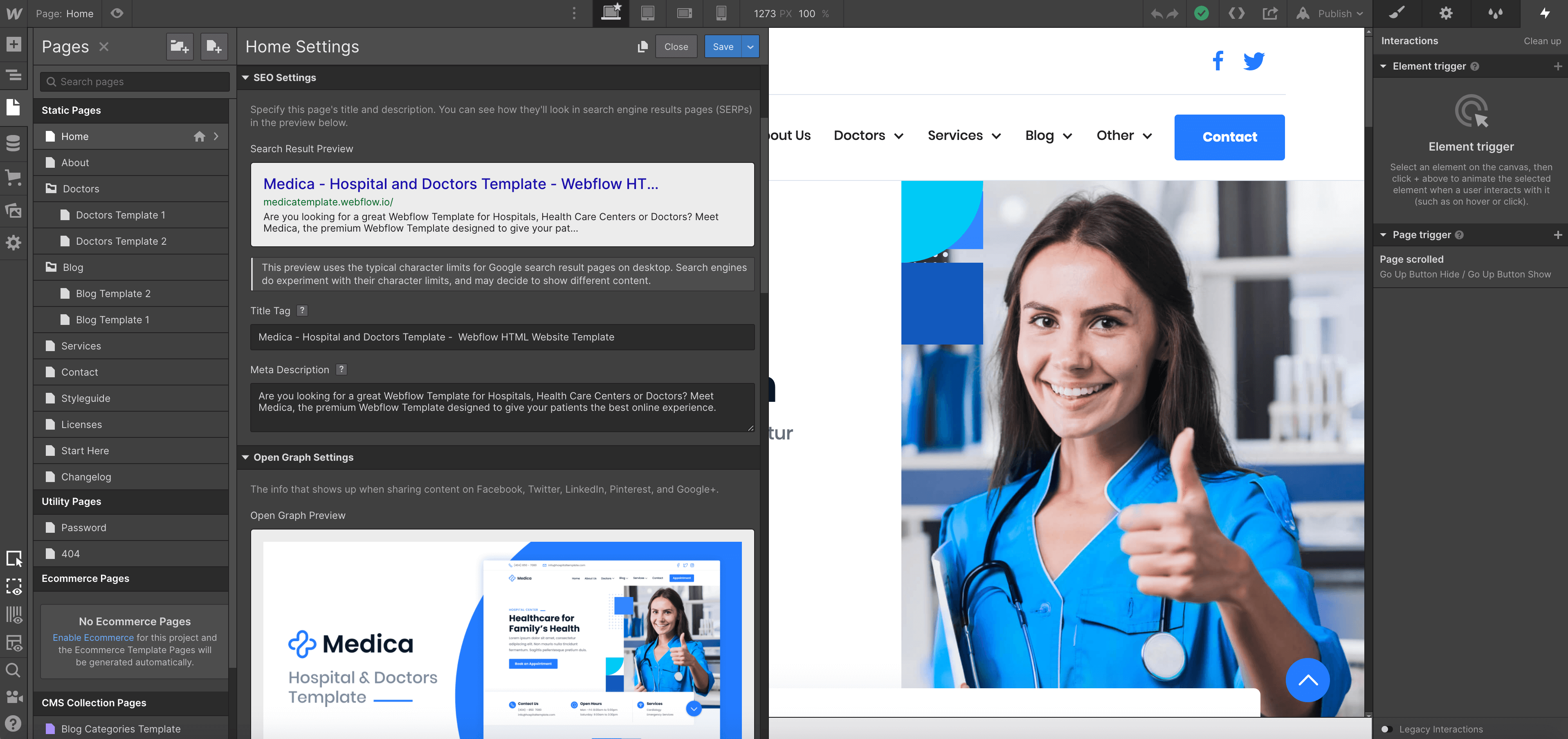
Task: Open the CMS Collections panel
Action: click(13, 143)
